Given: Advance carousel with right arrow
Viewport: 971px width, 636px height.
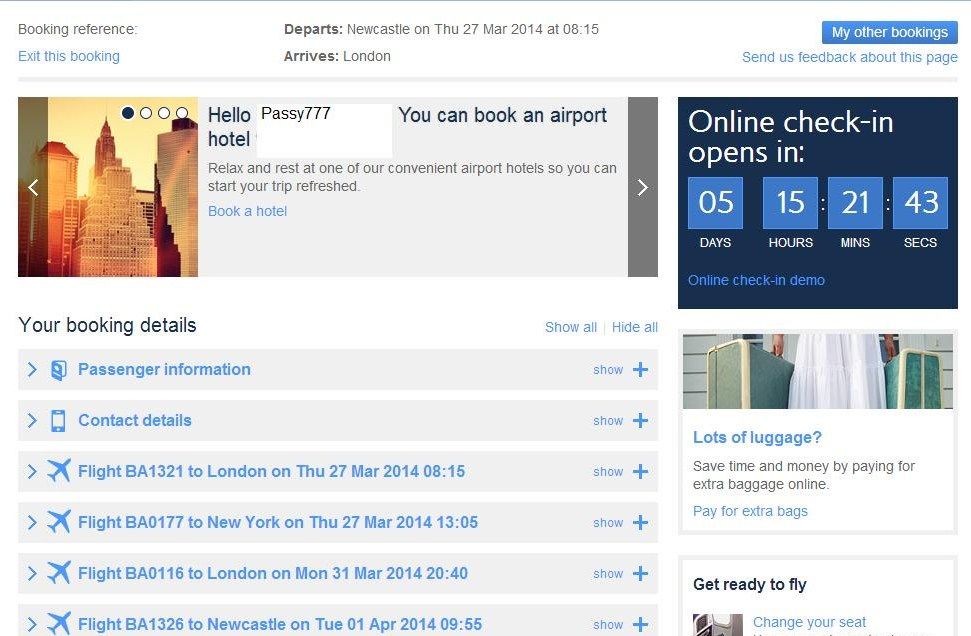Looking at the screenshot, I should (x=642, y=187).
